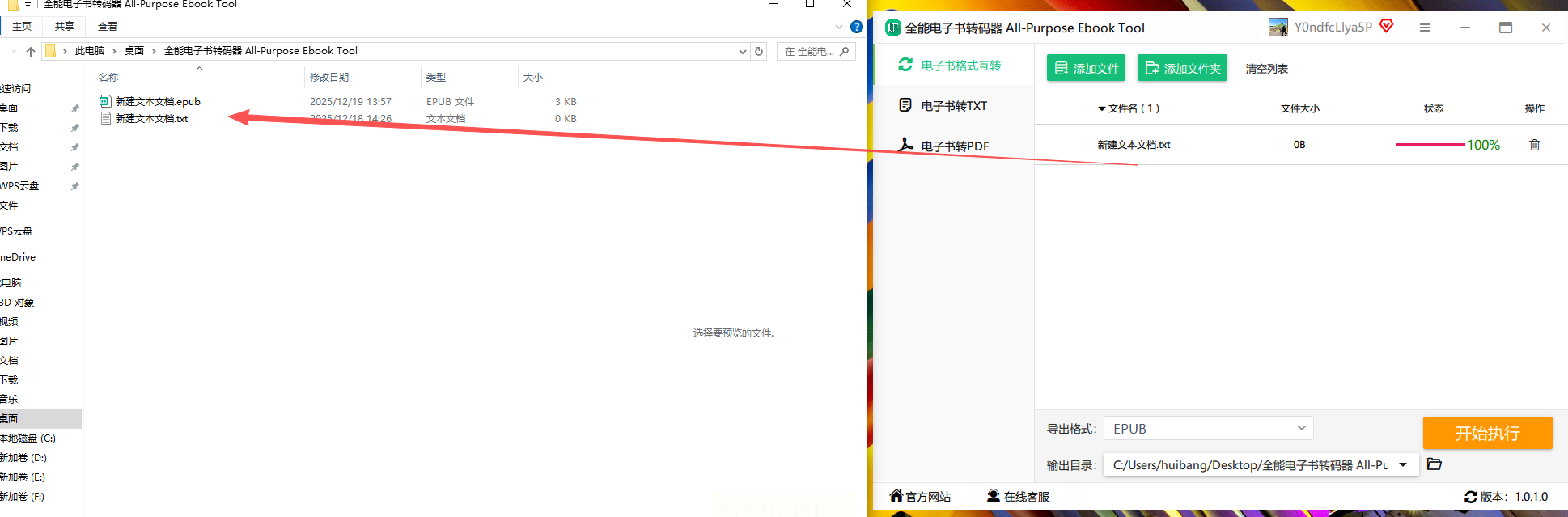The width and height of the screenshot is (1568, 517).
Task: Click the 状态 column header
Action: [1434, 108]
